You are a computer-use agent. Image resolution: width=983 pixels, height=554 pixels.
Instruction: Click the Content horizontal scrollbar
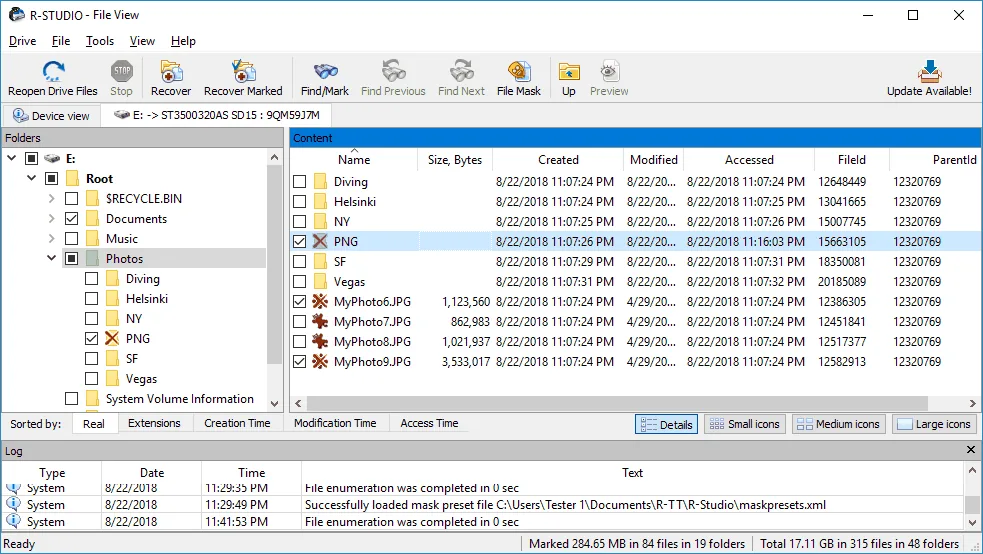(617, 403)
